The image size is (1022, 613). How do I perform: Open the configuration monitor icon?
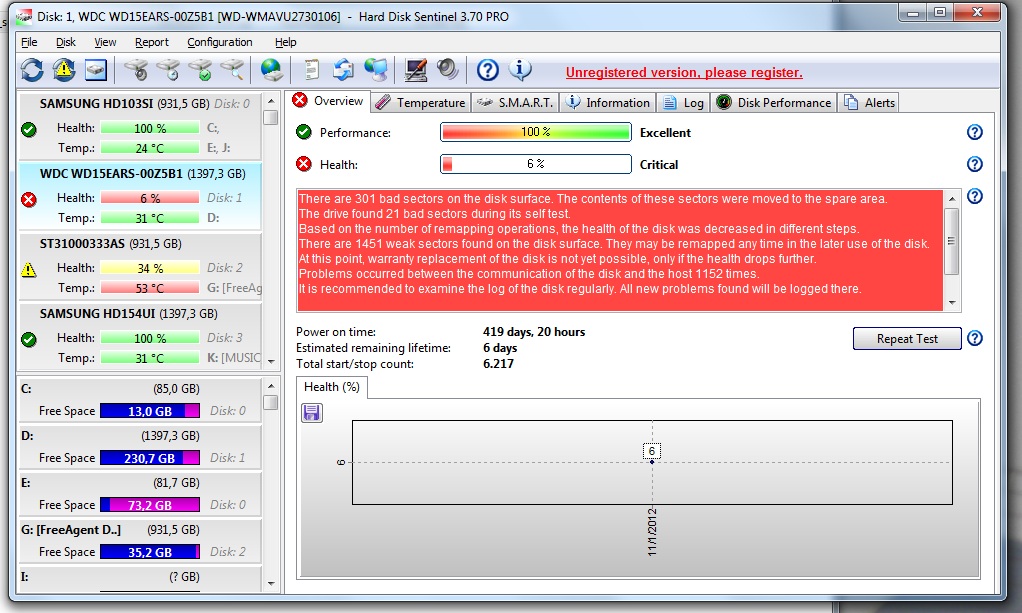415,70
